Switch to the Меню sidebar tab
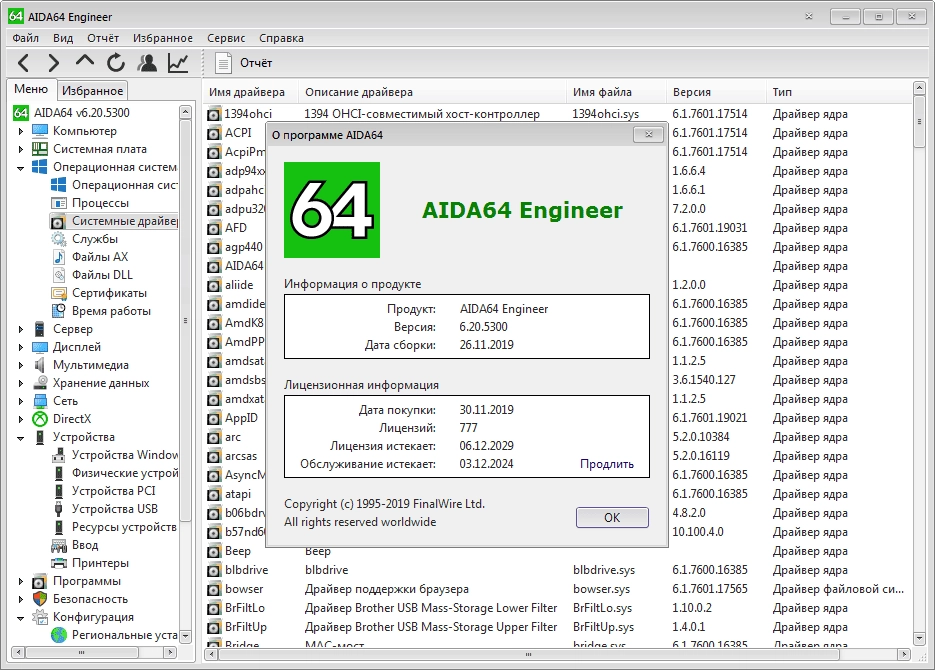Image resolution: width=935 pixels, height=670 pixels. coord(31,89)
